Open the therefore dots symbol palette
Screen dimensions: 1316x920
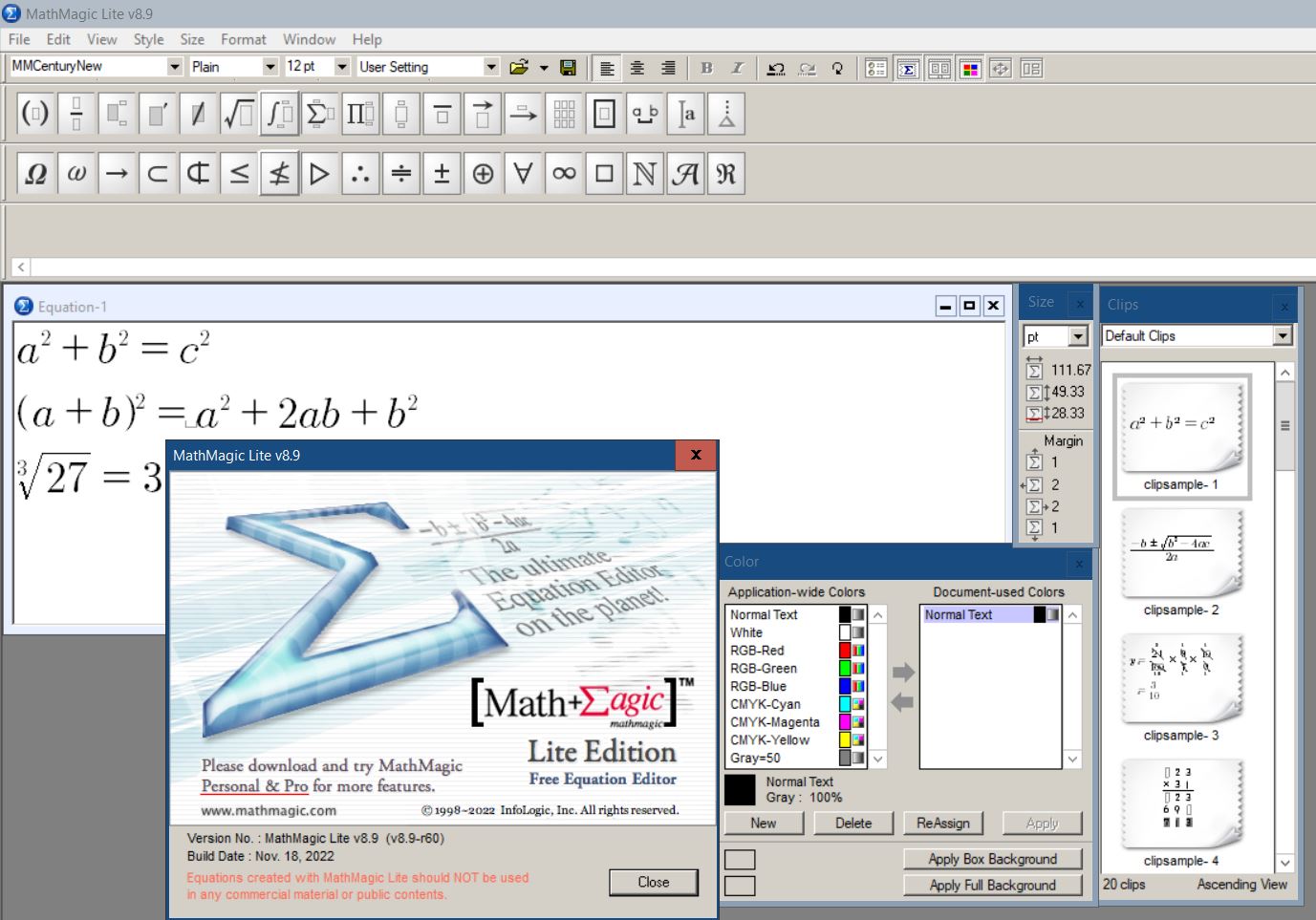click(360, 174)
